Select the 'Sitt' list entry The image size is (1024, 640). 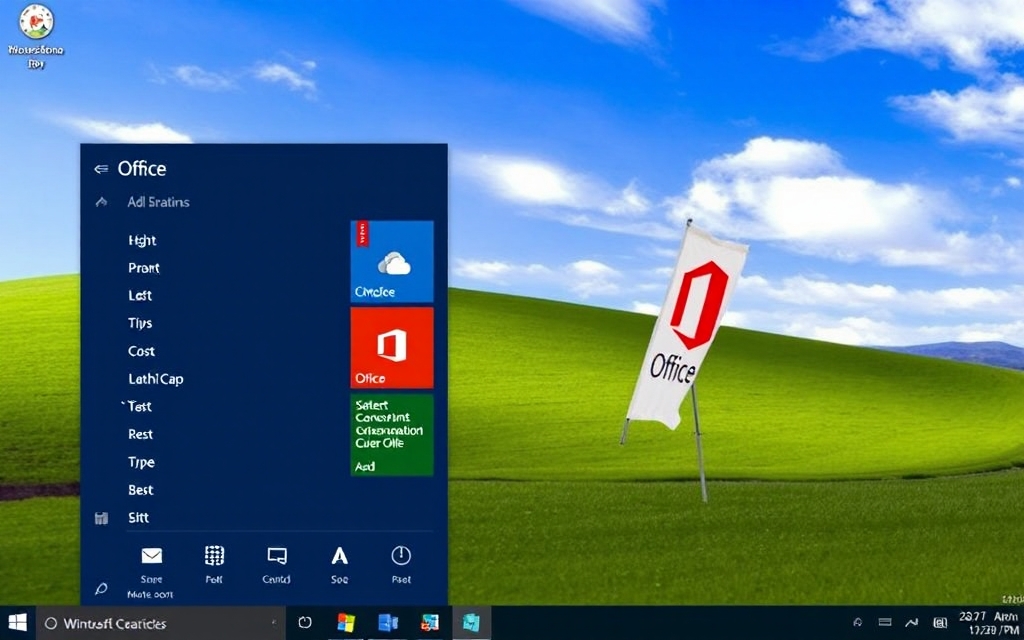[x=138, y=518]
